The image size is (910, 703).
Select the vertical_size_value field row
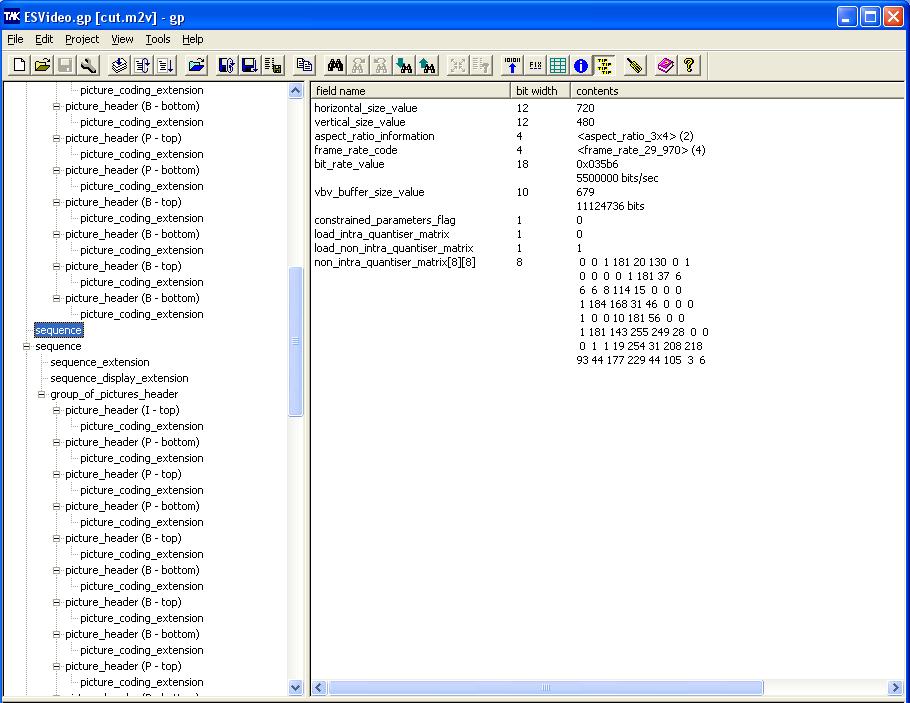(360, 122)
